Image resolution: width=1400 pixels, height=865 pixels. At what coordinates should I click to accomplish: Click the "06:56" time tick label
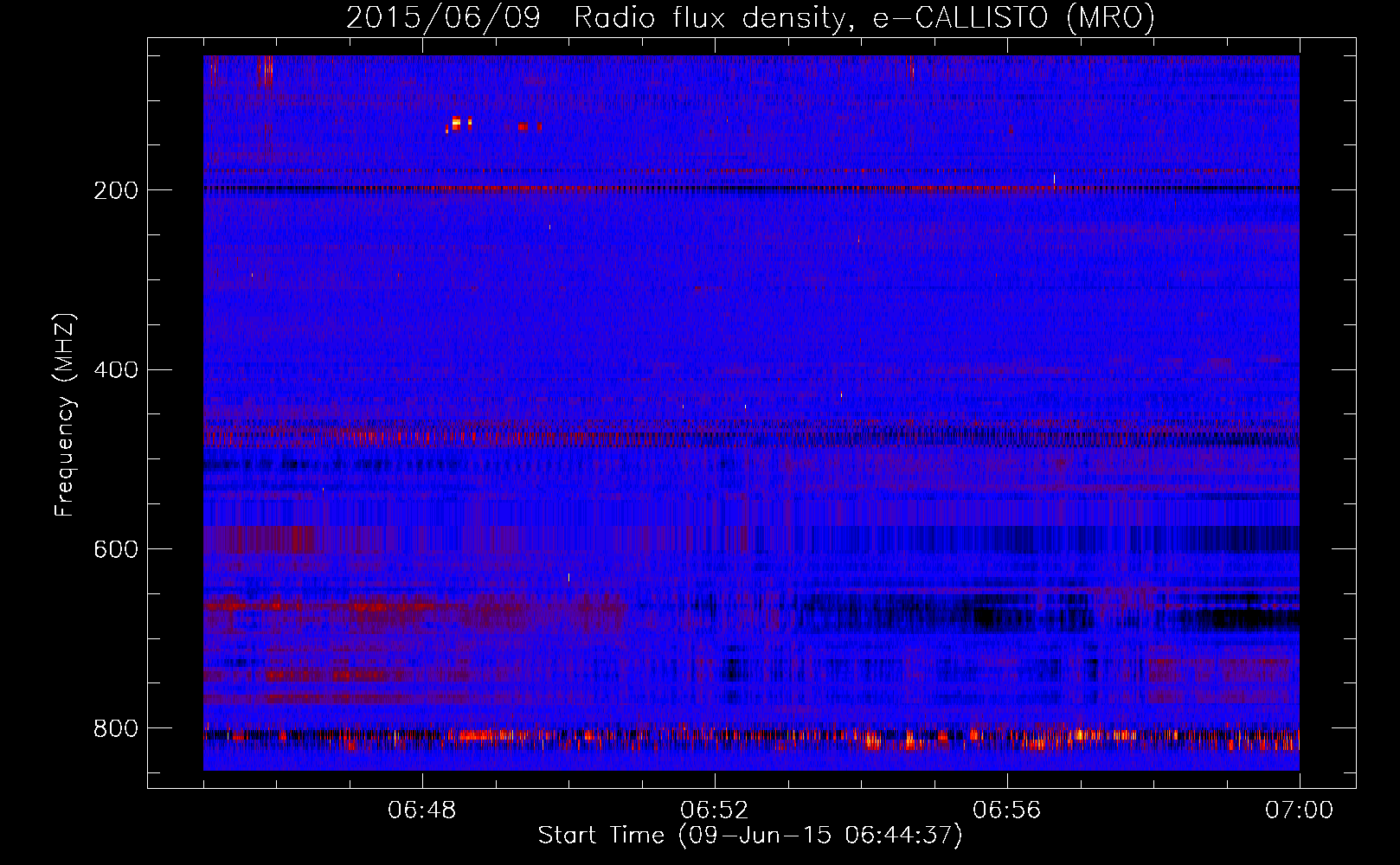click(x=1007, y=811)
